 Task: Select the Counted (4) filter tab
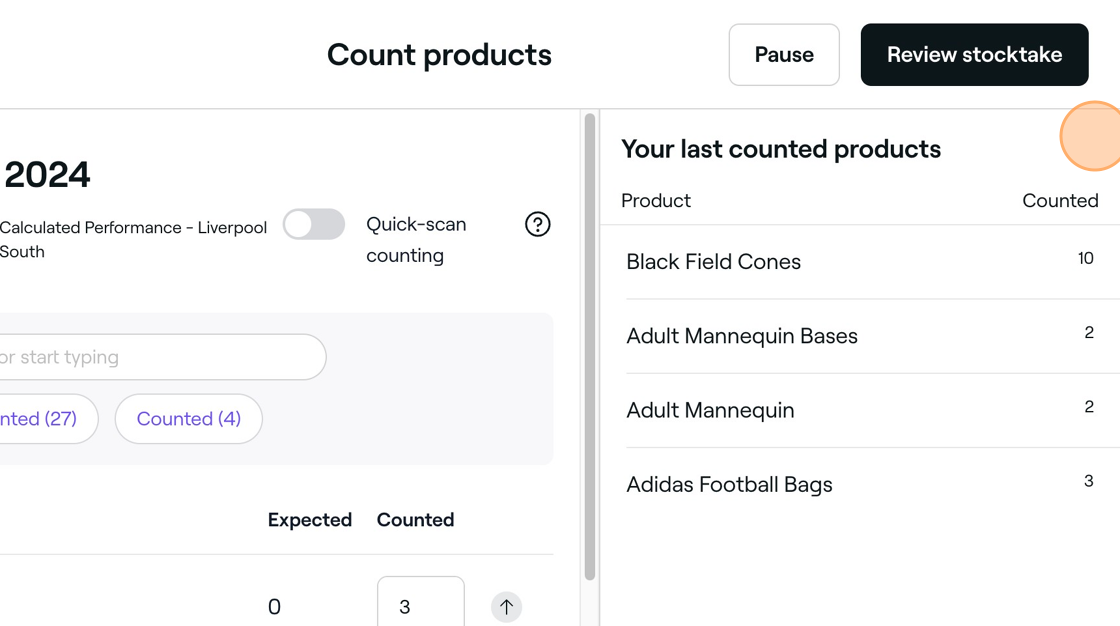189,419
